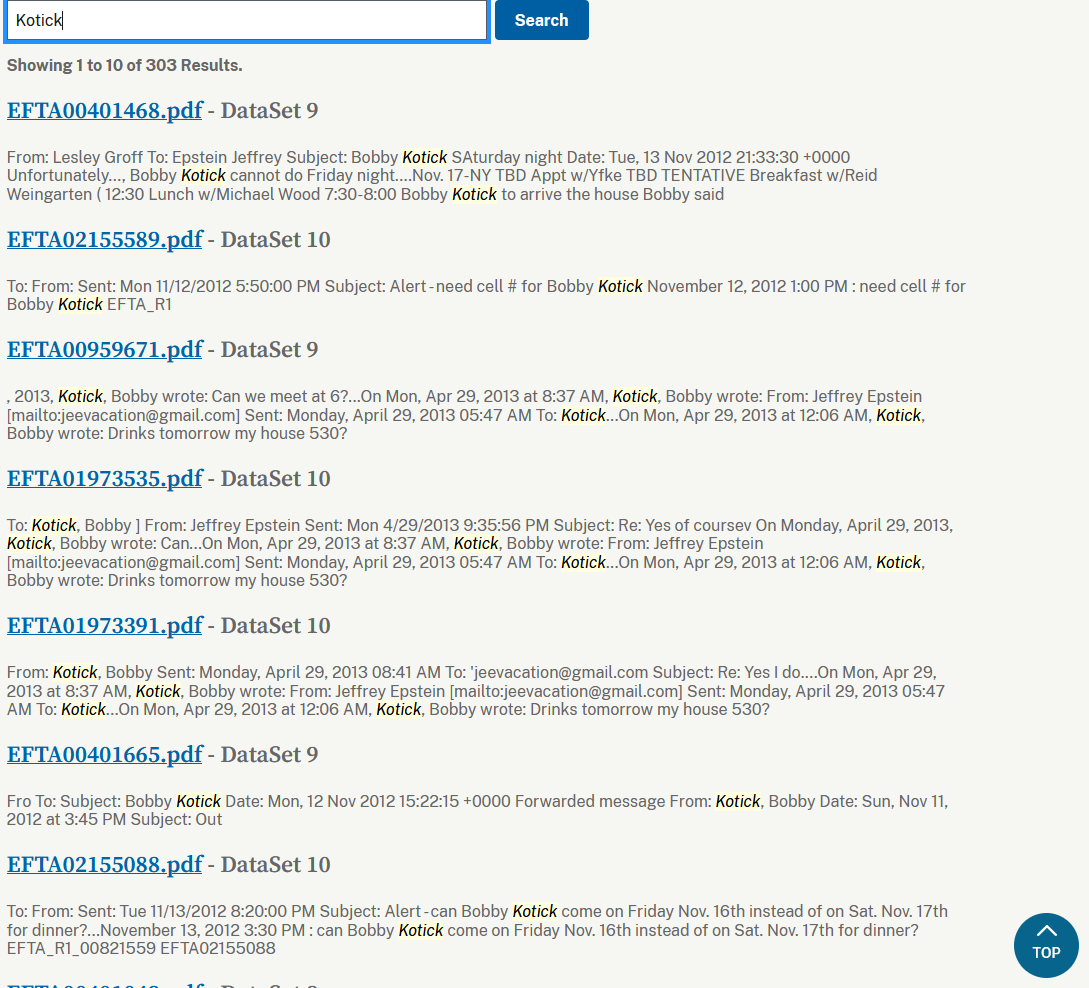Click snippet text 'EFTA_R1_00821559 EFTA02155088'

point(141,948)
